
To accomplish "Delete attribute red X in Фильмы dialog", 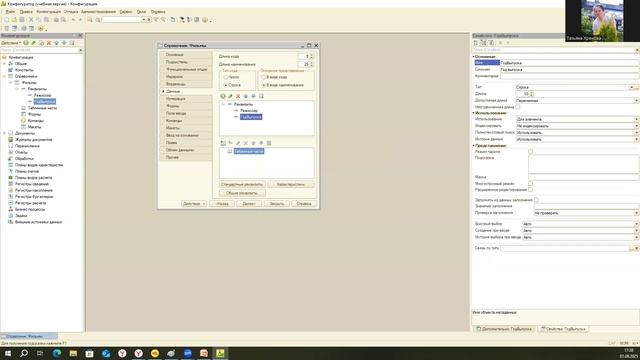I will click(x=238, y=96).
